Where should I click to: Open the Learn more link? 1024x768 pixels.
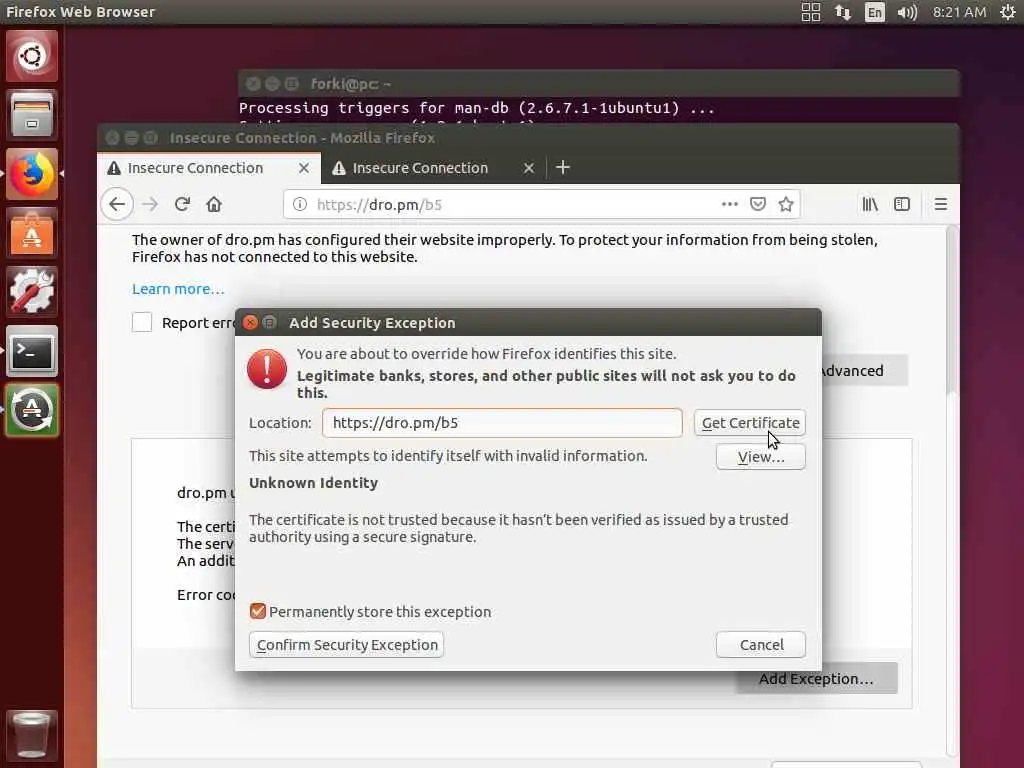(x=178, y=289)
